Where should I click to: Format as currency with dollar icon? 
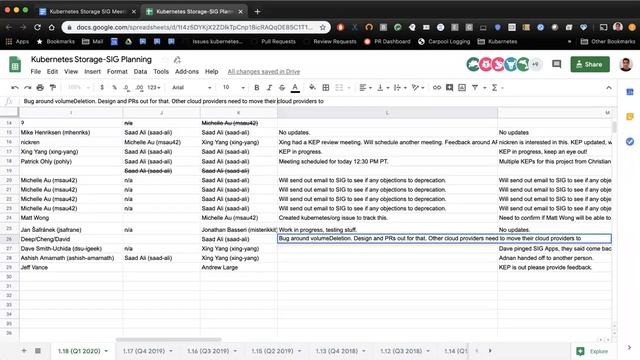click(x=102, y=87)
